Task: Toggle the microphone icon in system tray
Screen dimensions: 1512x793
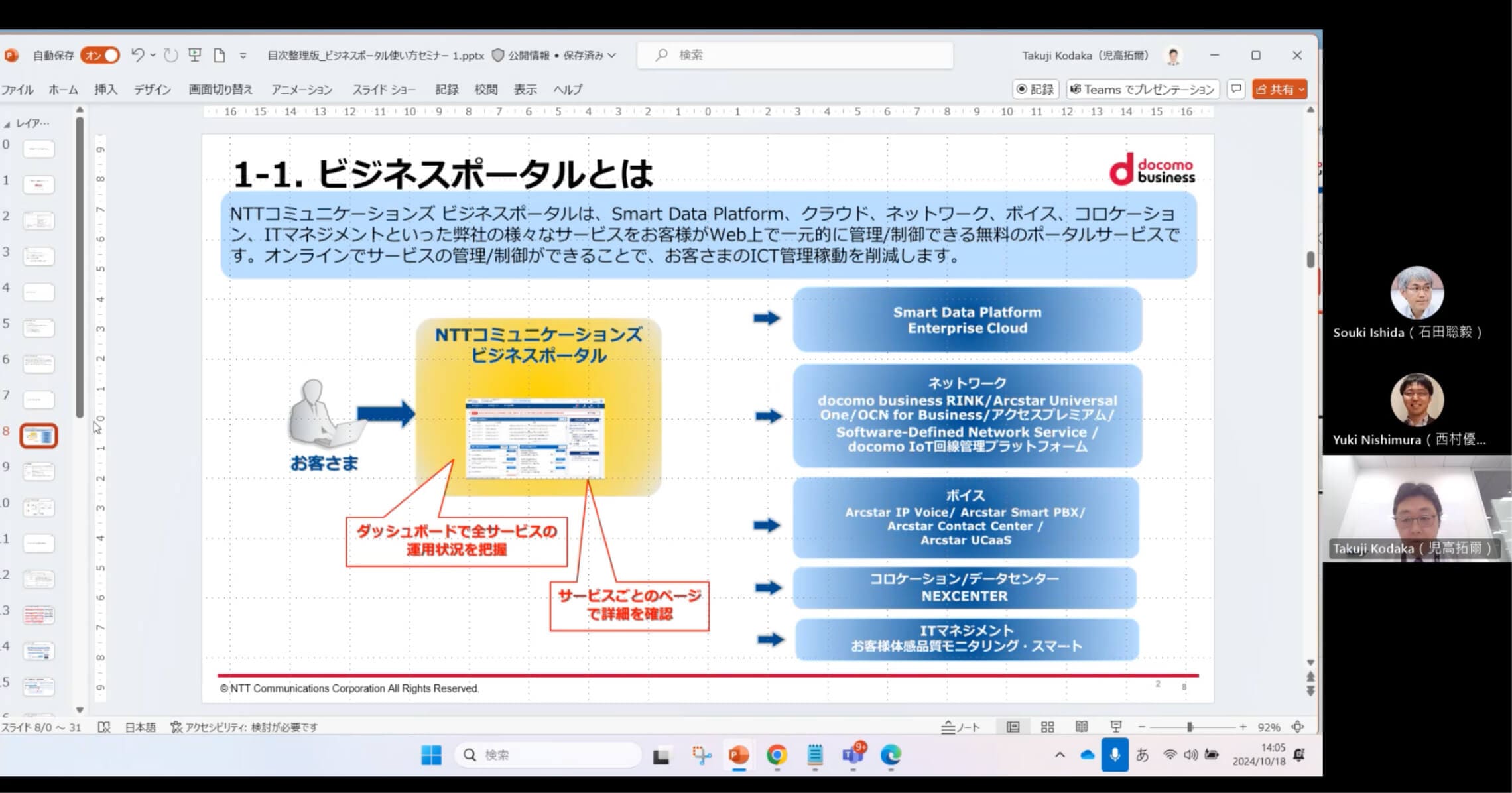Action: point(1115,755)
